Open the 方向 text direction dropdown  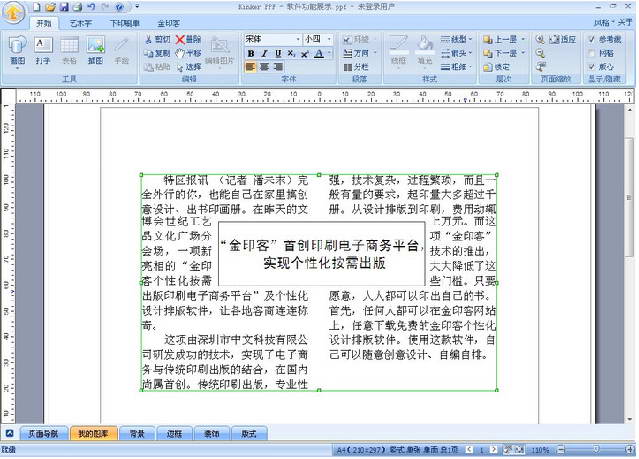click(x=359, y=53)
